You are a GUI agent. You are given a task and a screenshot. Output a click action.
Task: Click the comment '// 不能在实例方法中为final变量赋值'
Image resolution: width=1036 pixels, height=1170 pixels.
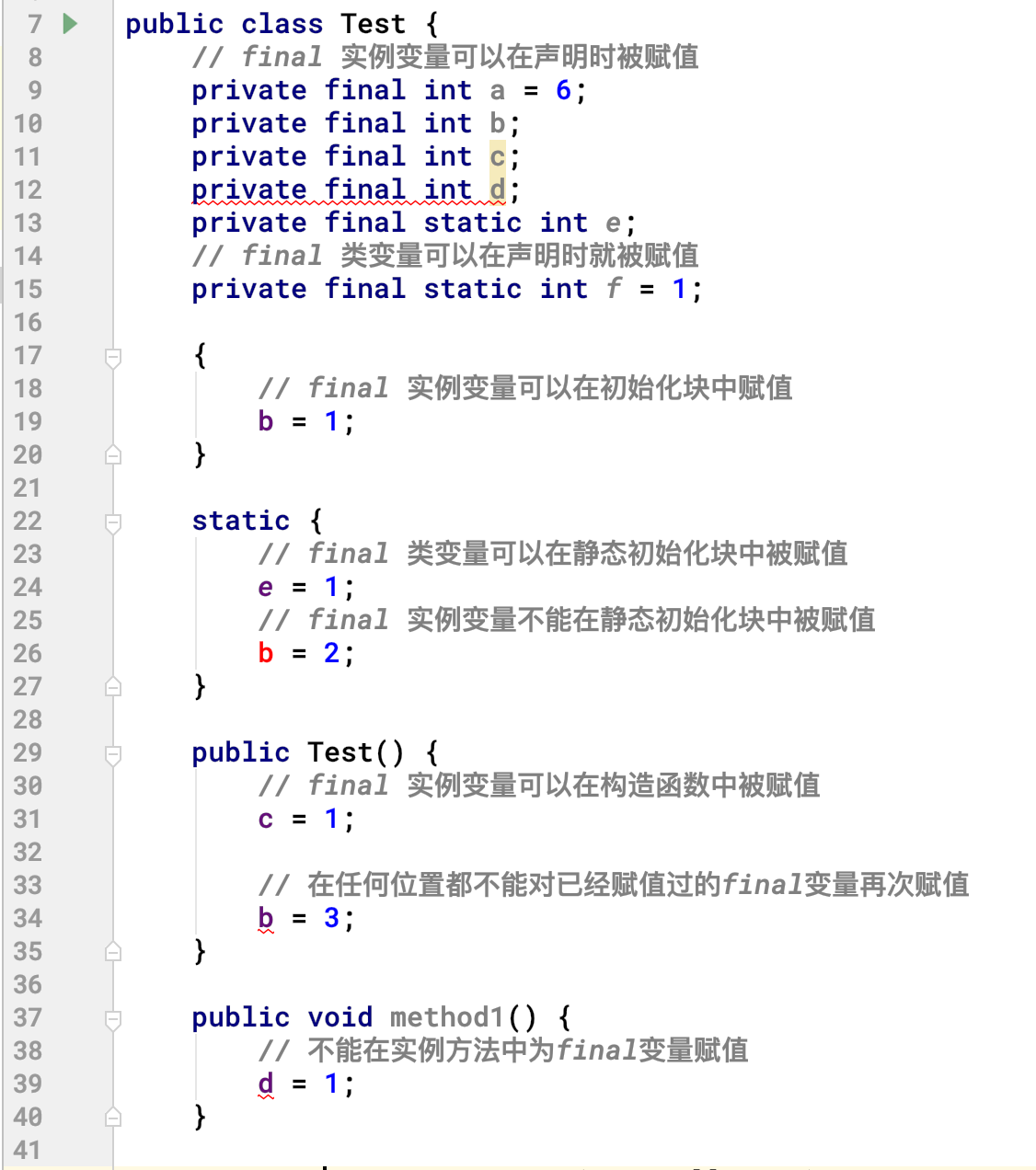[x=503, y=1050]
